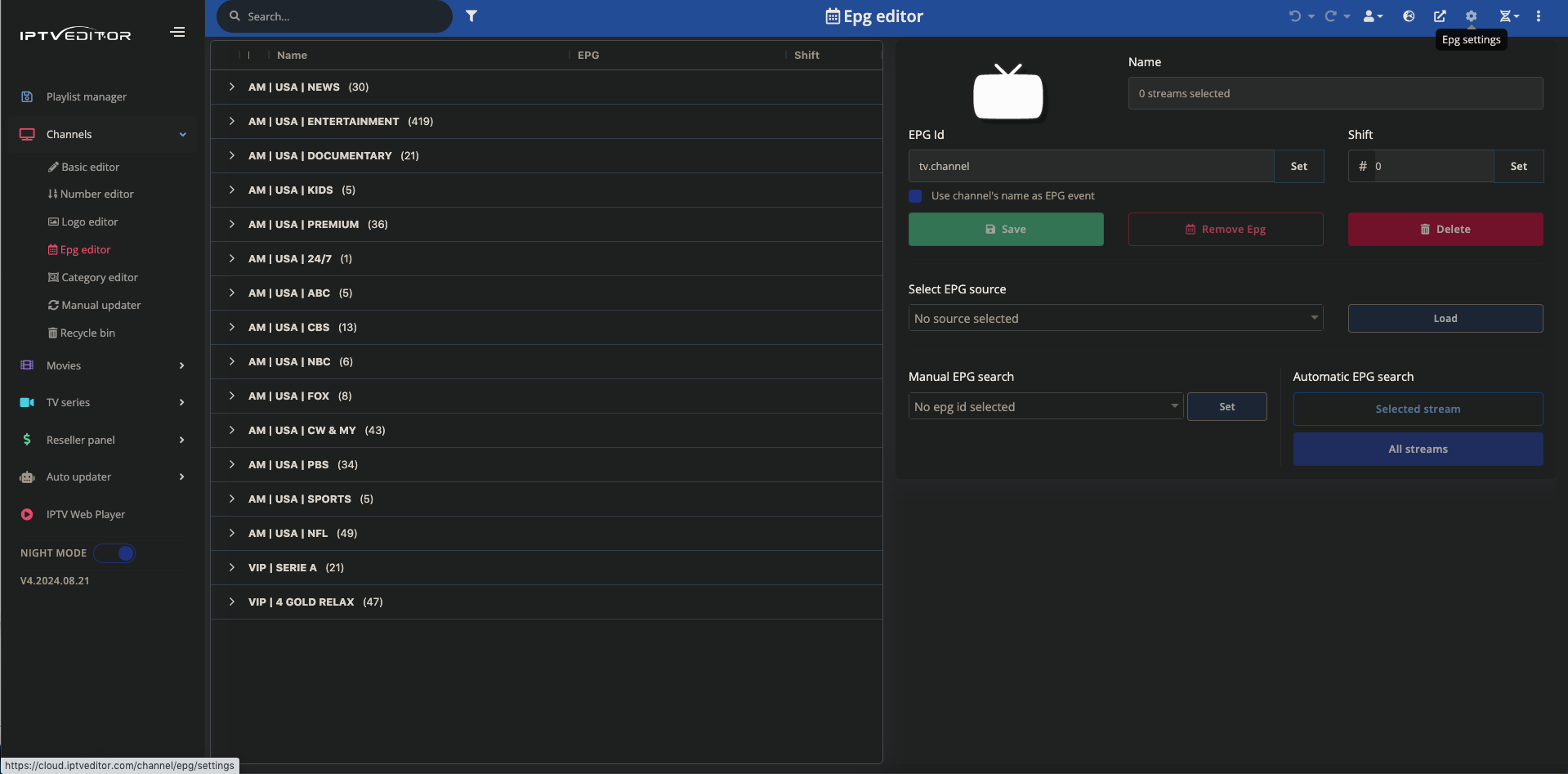
Task: Check 'Use channel's name as EPG event'
Action: [x=915, y=196]
